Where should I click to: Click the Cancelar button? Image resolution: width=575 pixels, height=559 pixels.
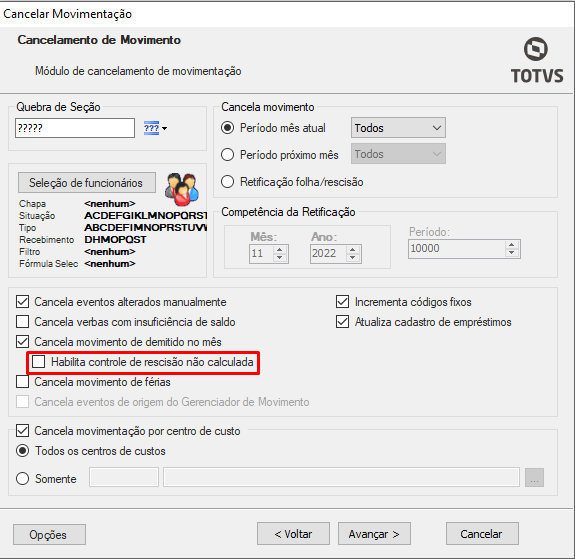tap(482, 534)
